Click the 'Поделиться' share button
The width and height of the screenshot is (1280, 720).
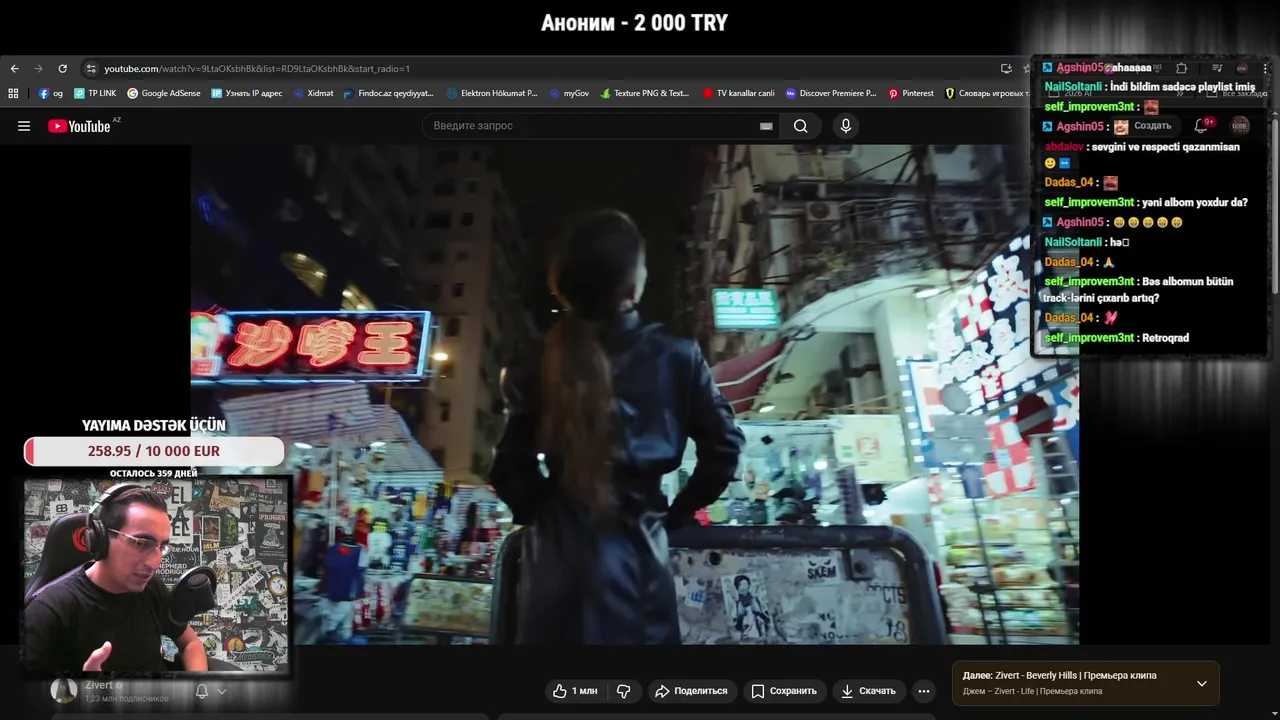click(x=691, y=691)
